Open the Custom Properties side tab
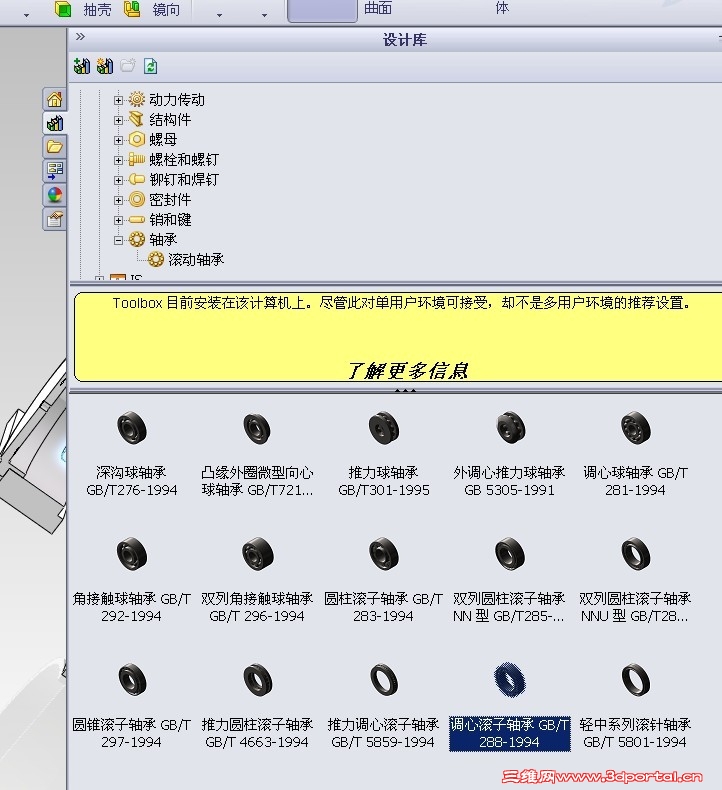Screen dimensions: 722x790 pyautogui.click(x=54, y=219)
